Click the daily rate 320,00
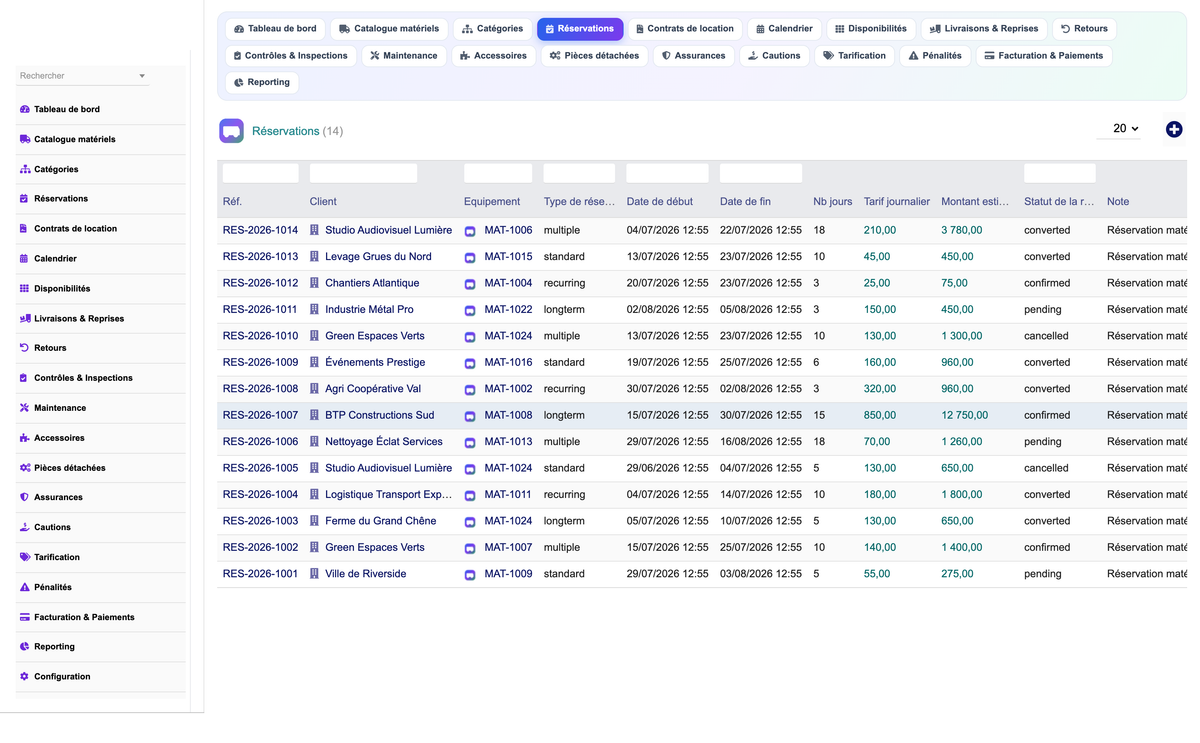This screenshot has height=743, width=1200. pyautogui.click(x=880, y=389)
